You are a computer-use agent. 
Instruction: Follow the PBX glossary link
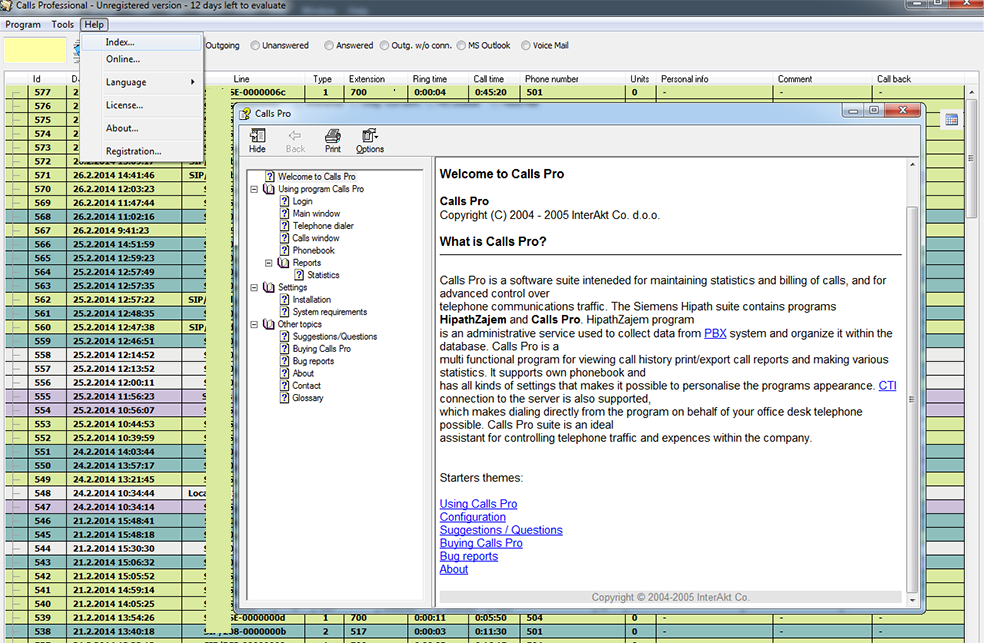coord(715,333)
